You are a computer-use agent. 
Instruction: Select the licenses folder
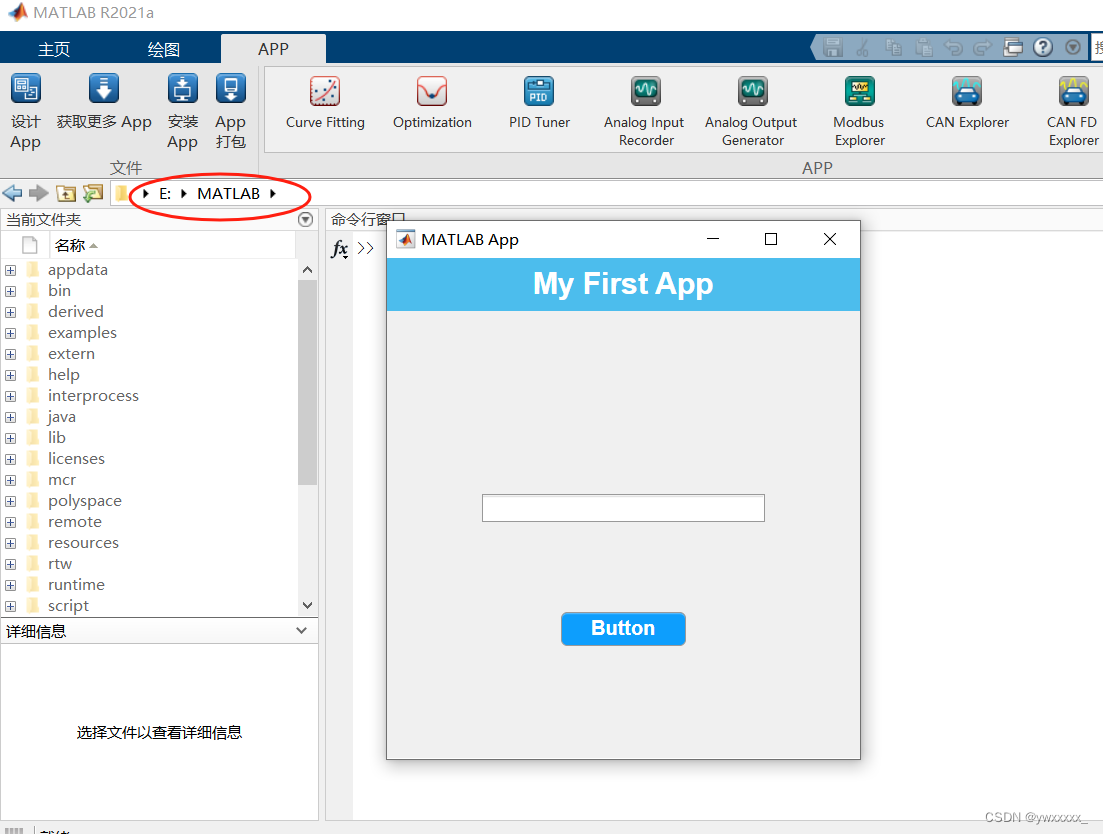click(76, 458)
